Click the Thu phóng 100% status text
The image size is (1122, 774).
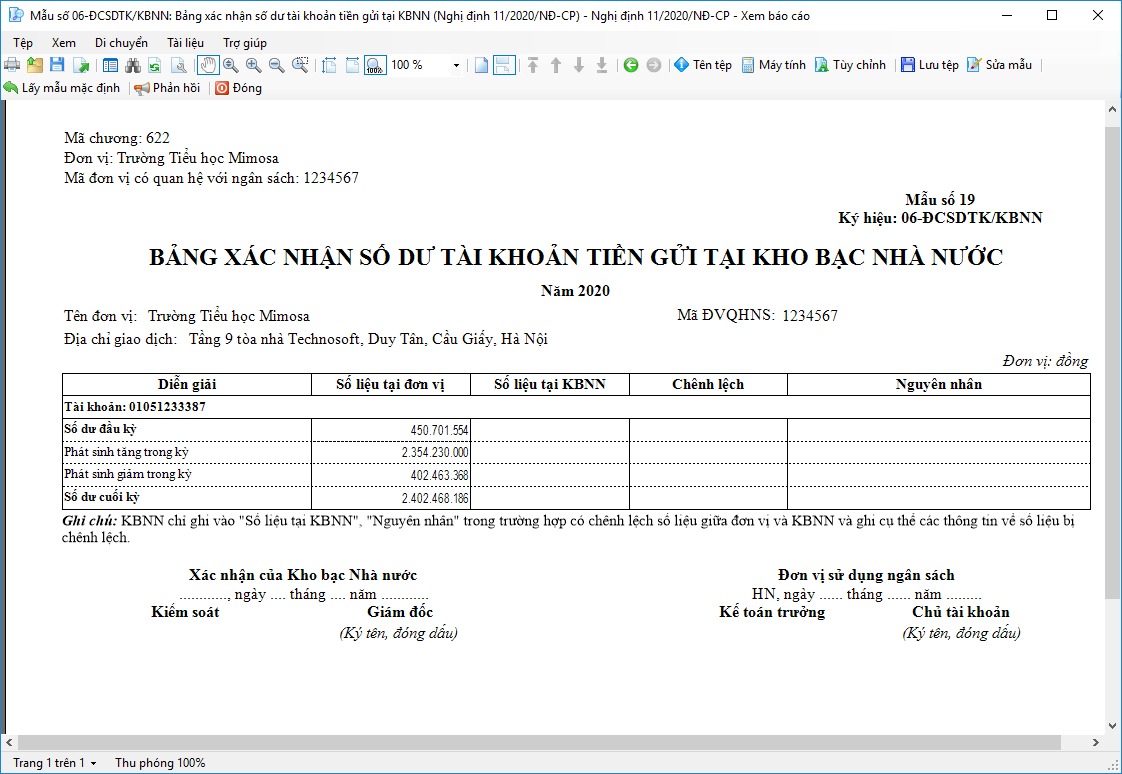160,763
